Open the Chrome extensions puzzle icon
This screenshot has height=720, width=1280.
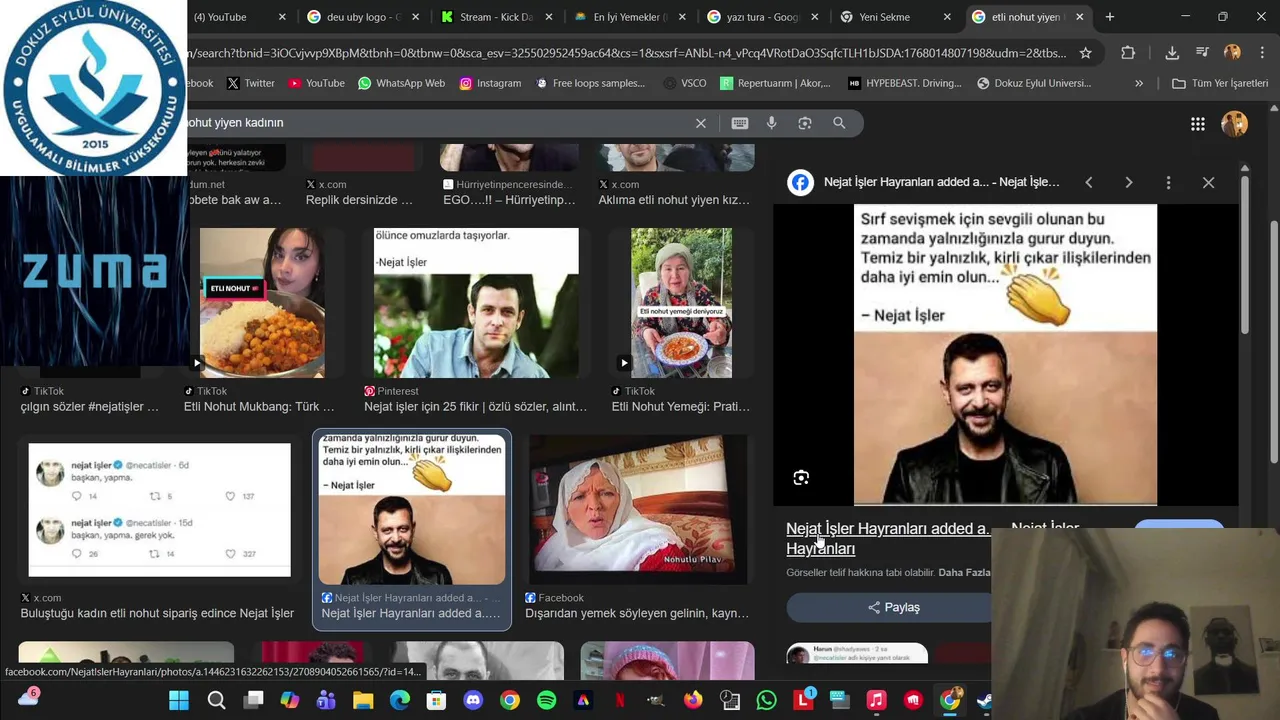(x=1128, y=53)
